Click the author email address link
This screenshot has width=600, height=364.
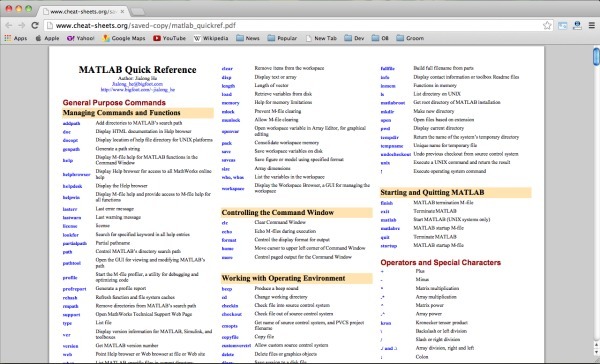[137, 84]
